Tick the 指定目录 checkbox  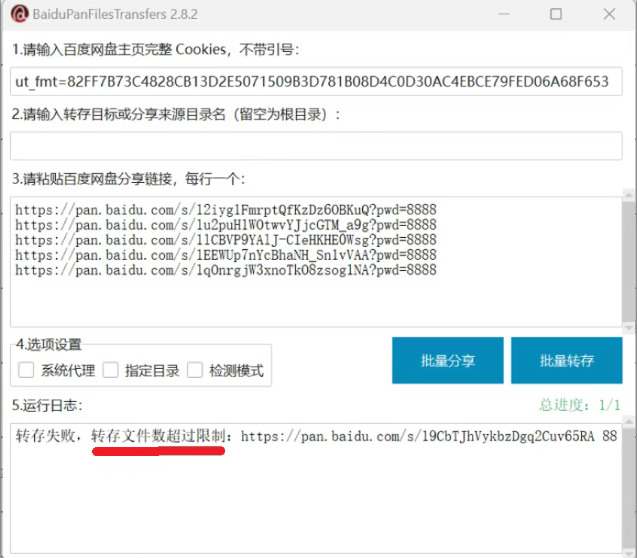point(110,370)
